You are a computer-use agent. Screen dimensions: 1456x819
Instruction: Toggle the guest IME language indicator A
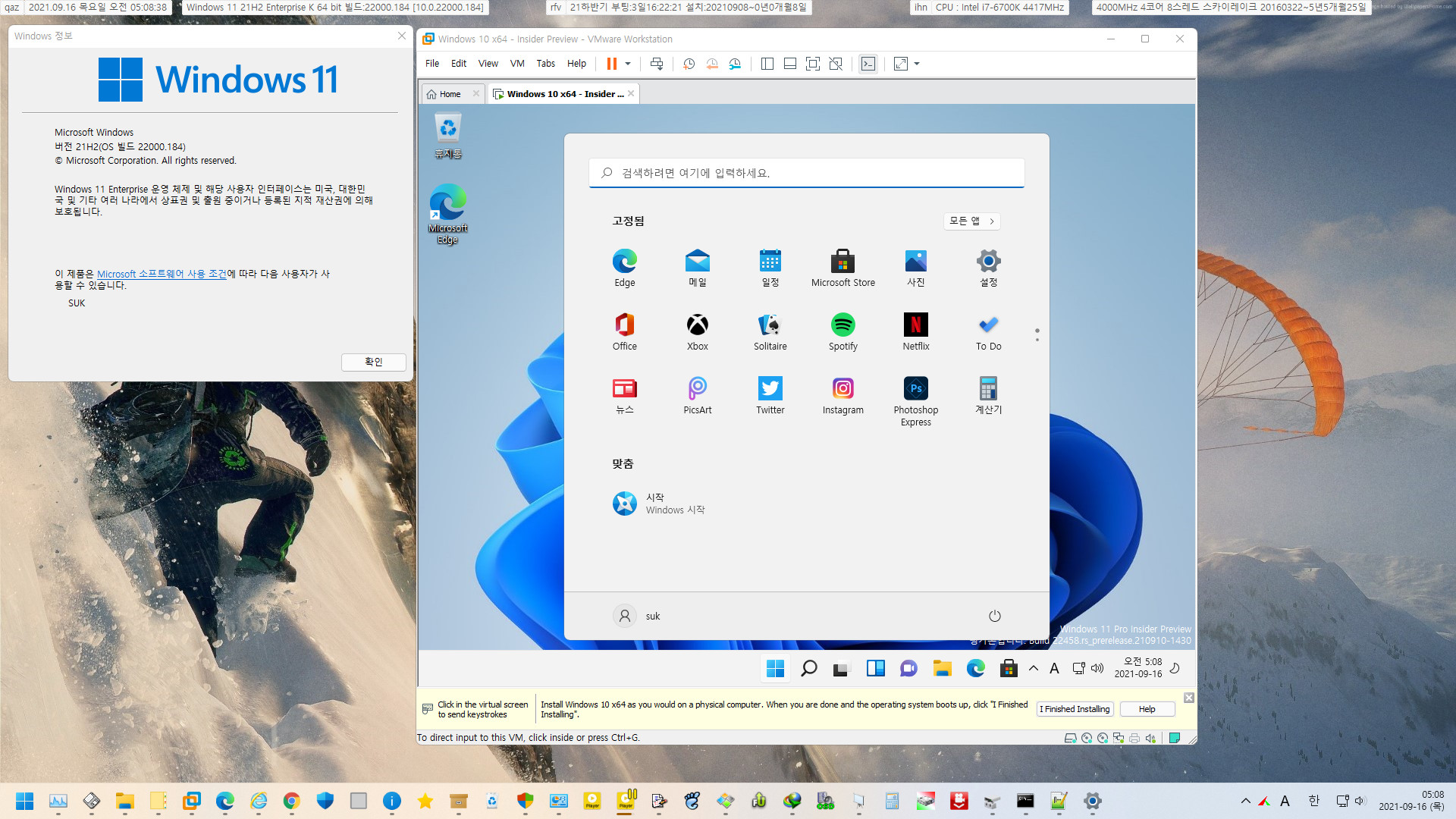[x=1054, y=668]
